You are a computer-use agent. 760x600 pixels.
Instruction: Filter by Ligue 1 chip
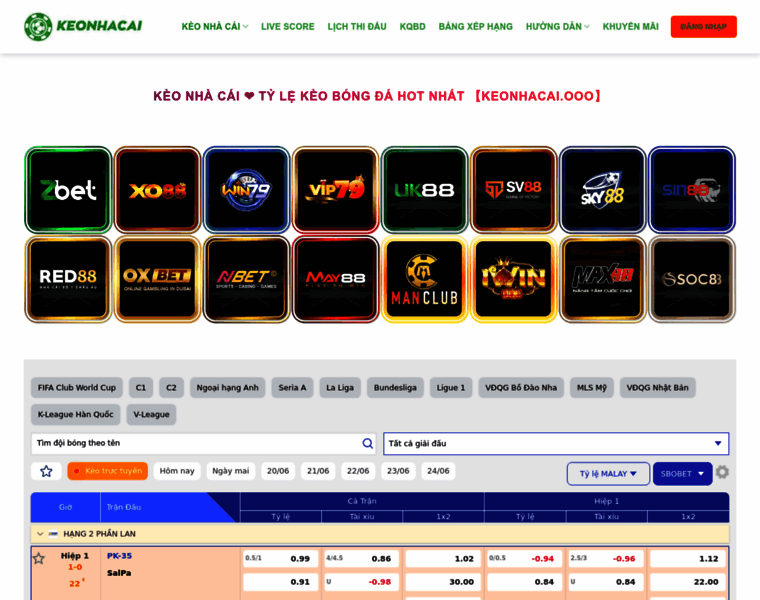(451, 388)
